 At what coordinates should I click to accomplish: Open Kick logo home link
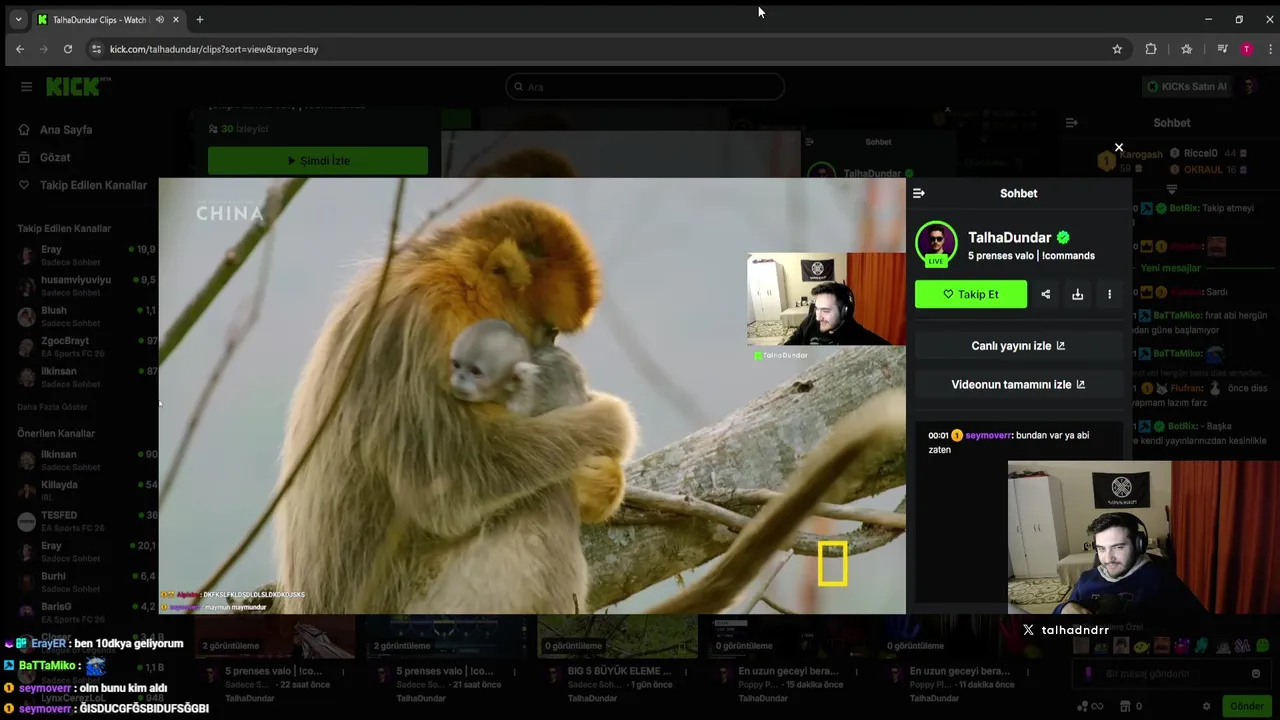[x=78, y=87]
